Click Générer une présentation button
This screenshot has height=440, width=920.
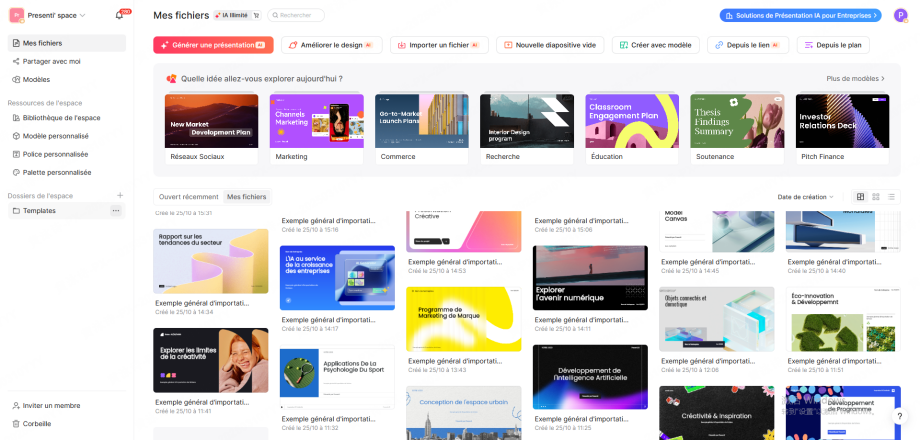point(213,45)
